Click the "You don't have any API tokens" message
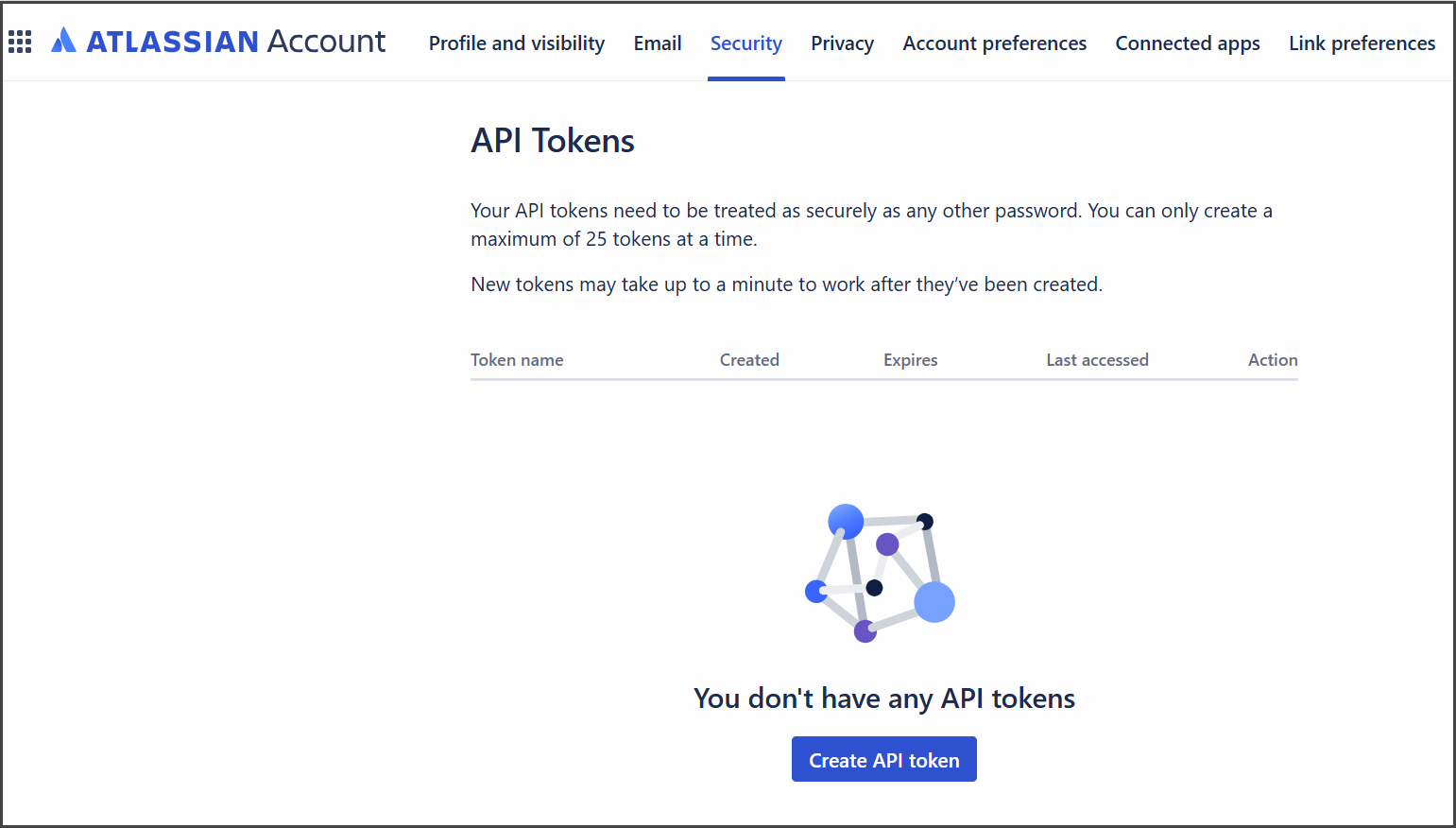The height and width of the screenshot is (828, 1456). [x=883, y=699]
